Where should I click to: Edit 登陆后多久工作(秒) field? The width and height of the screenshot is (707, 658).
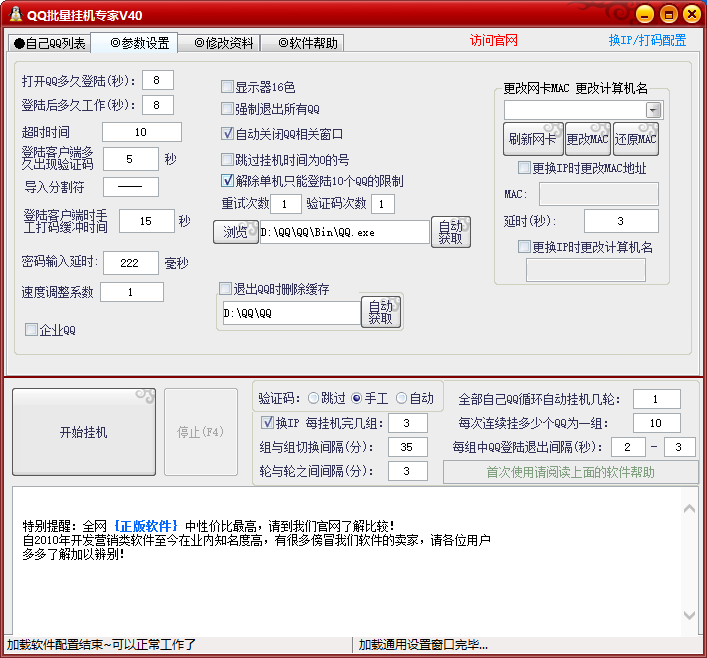[x=158, y=105]
